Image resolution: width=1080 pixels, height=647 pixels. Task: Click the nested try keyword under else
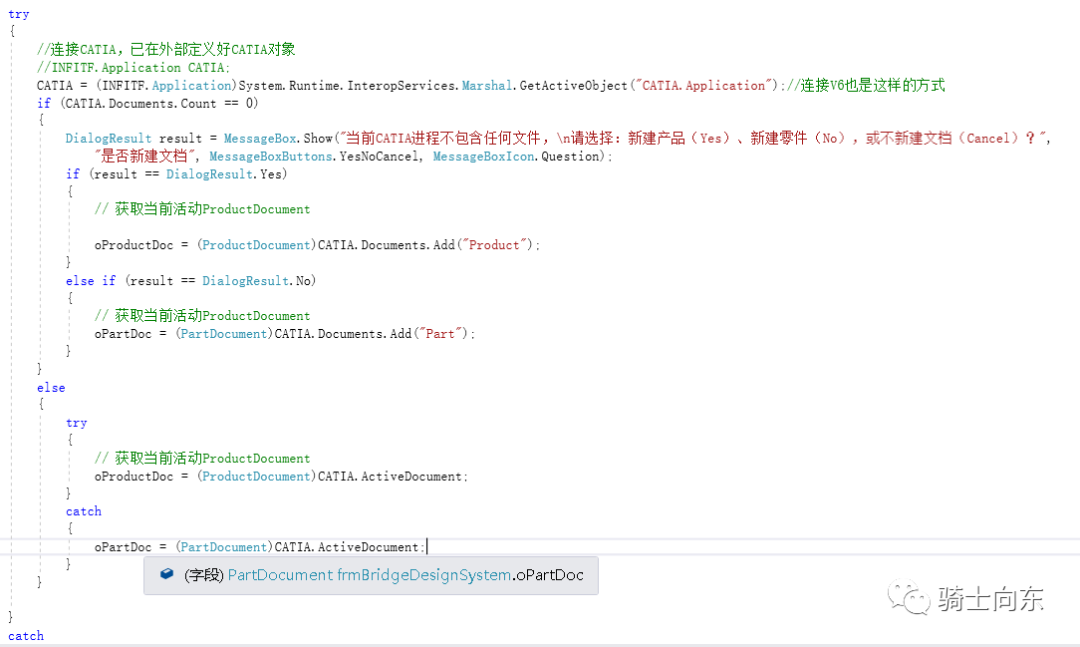tap(76, 422)
